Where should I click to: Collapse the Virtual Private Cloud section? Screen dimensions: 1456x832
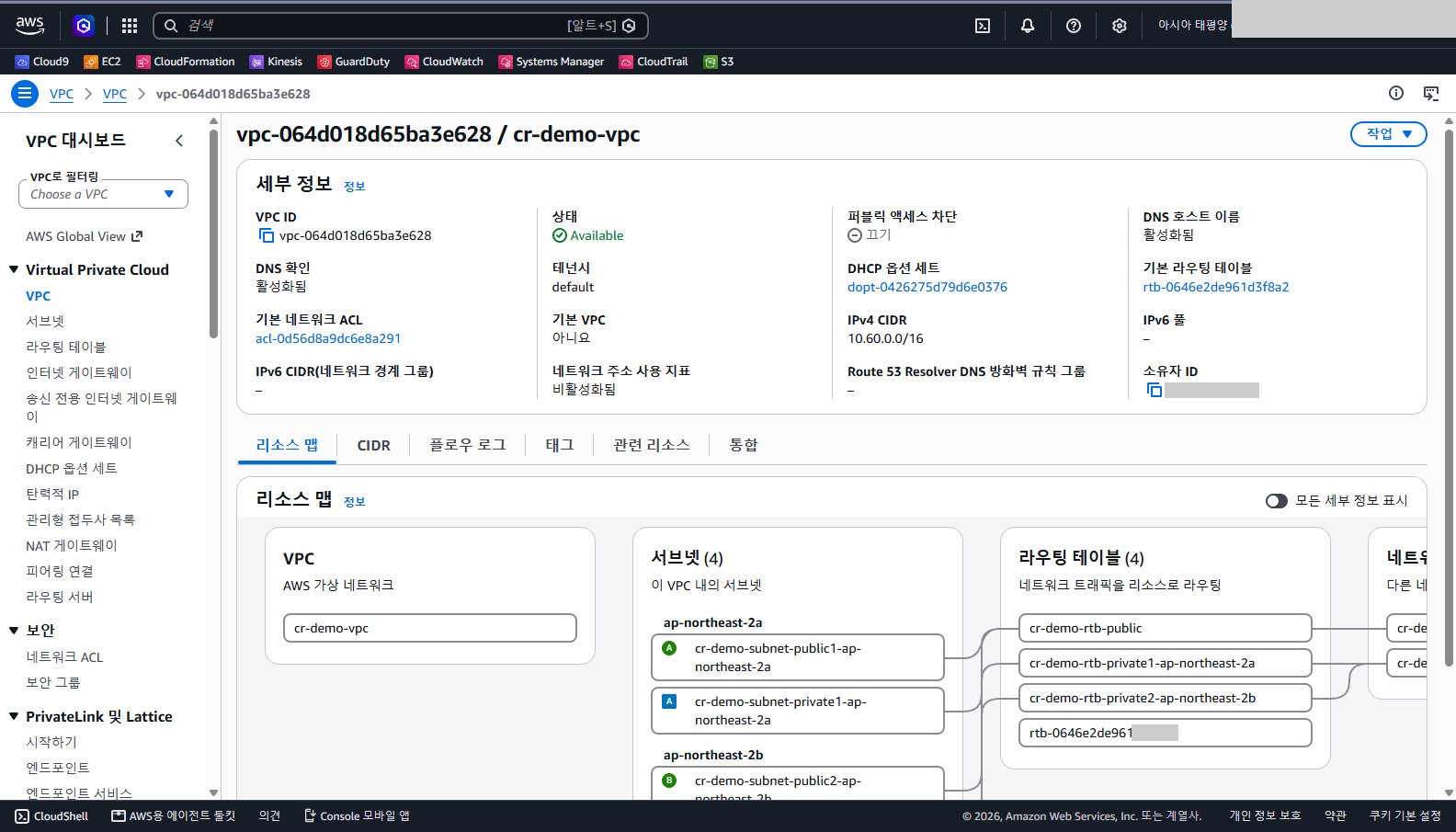tap(14, 269)
